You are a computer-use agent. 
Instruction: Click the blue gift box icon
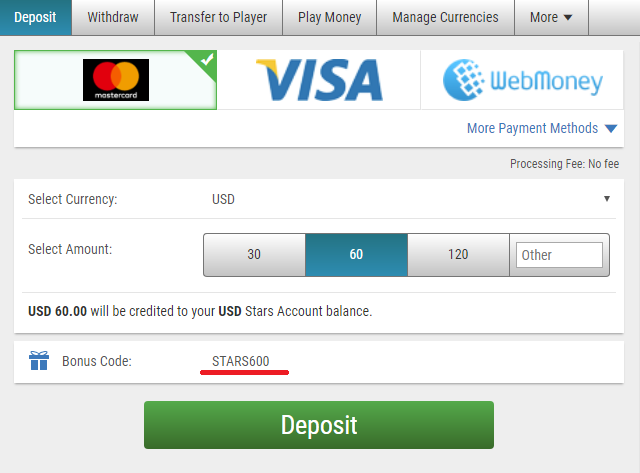tap(39, 361)
